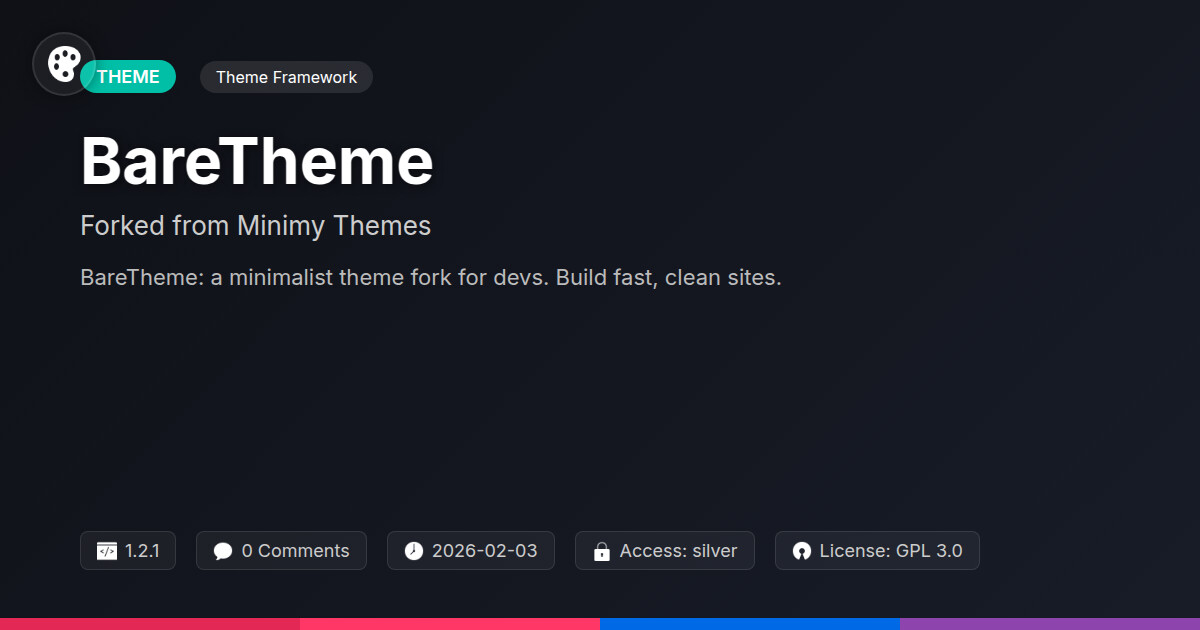Click the red segment of the bottom bar

coord(150,623)
